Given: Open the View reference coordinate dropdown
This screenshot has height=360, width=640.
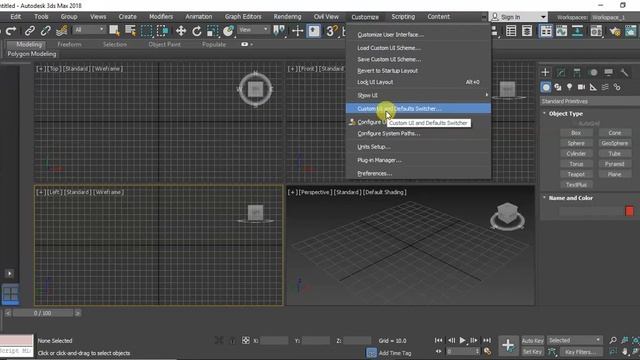Looking at the screenshot, I should 253,30.
